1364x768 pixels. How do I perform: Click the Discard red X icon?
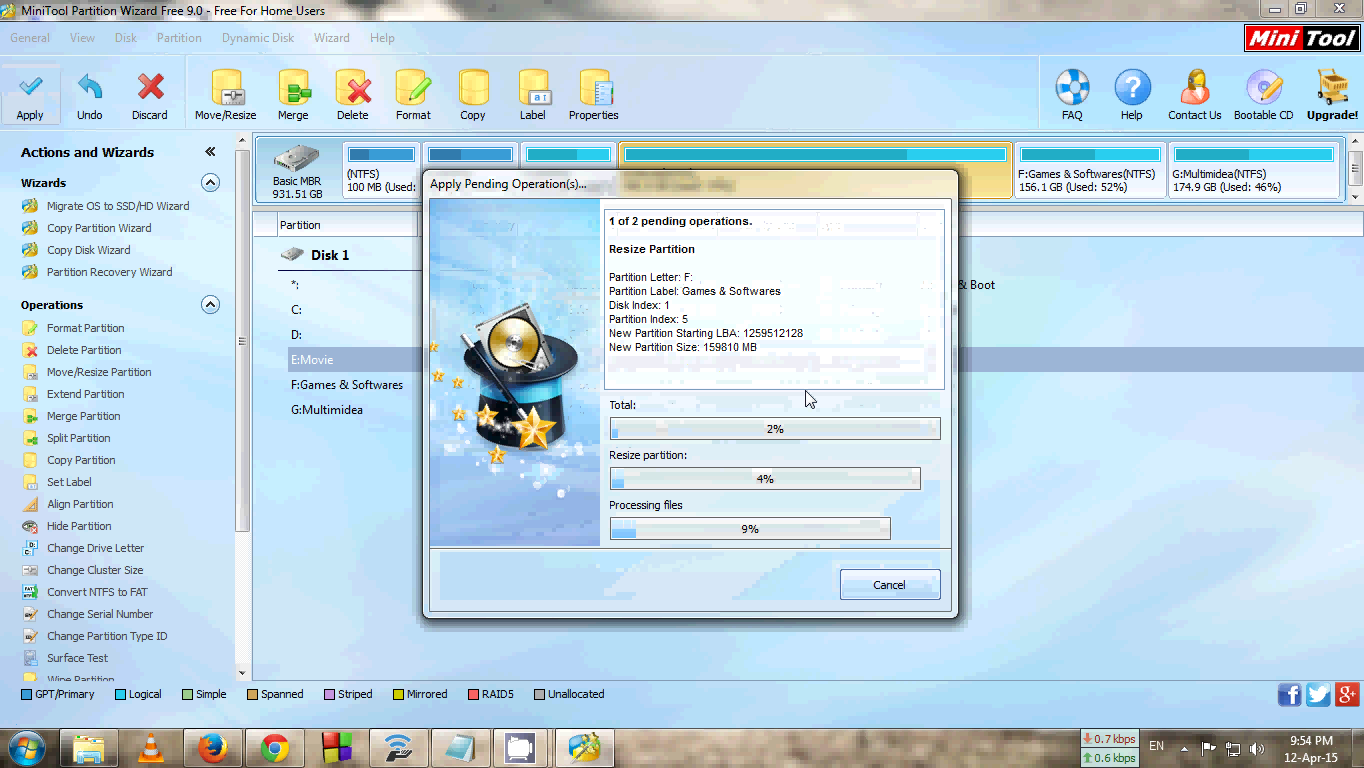(x=150, y=89)
